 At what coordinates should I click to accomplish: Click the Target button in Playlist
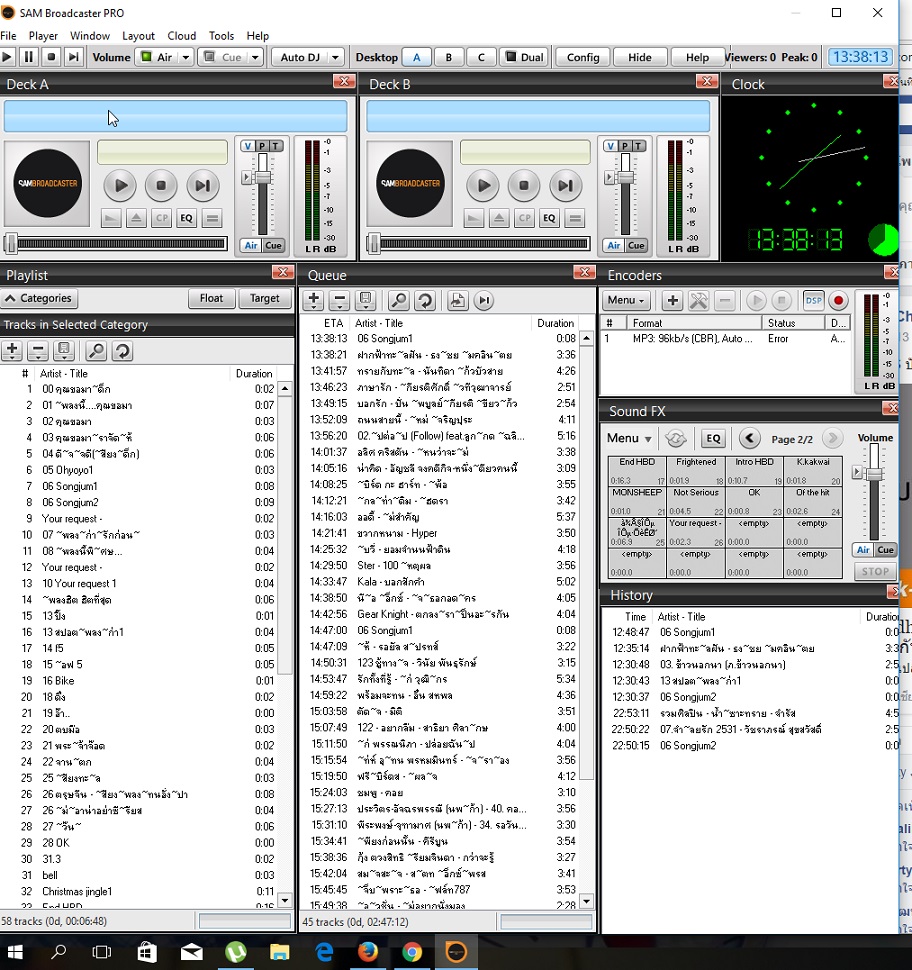tap(265, 298)
